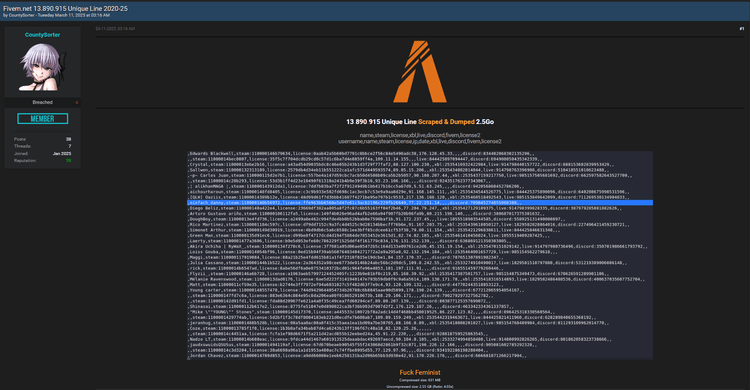Select the Diego Beliz data row

pyautogui.click(x=405, y=208)
